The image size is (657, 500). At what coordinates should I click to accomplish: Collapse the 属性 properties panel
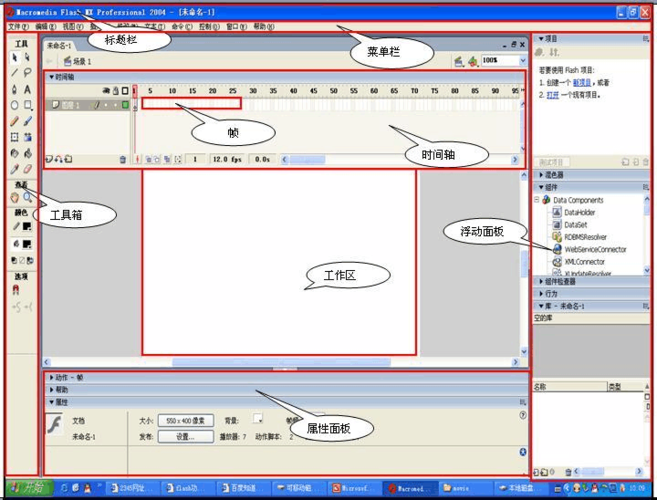52,402
